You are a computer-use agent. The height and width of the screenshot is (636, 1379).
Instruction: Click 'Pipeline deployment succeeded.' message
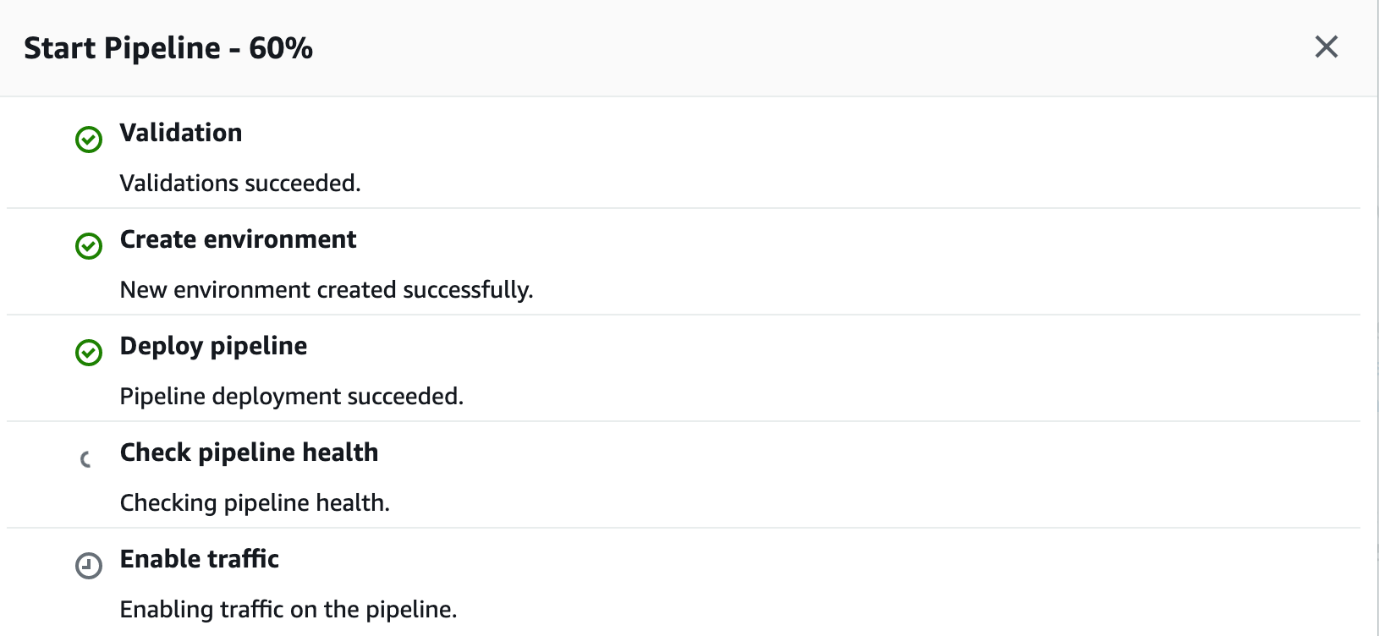pos(291,396)
